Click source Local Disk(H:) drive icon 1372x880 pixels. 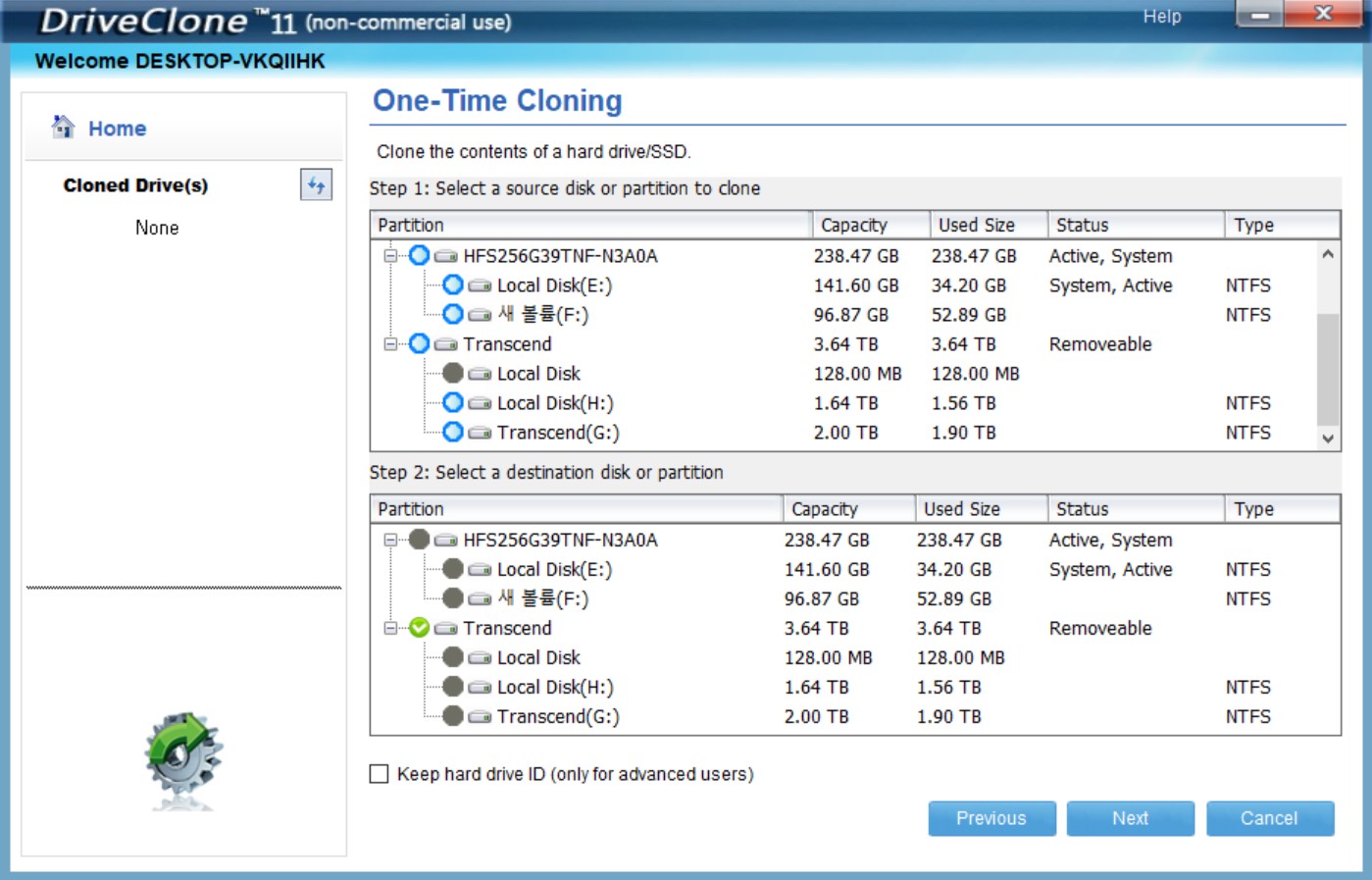[480, 403]
